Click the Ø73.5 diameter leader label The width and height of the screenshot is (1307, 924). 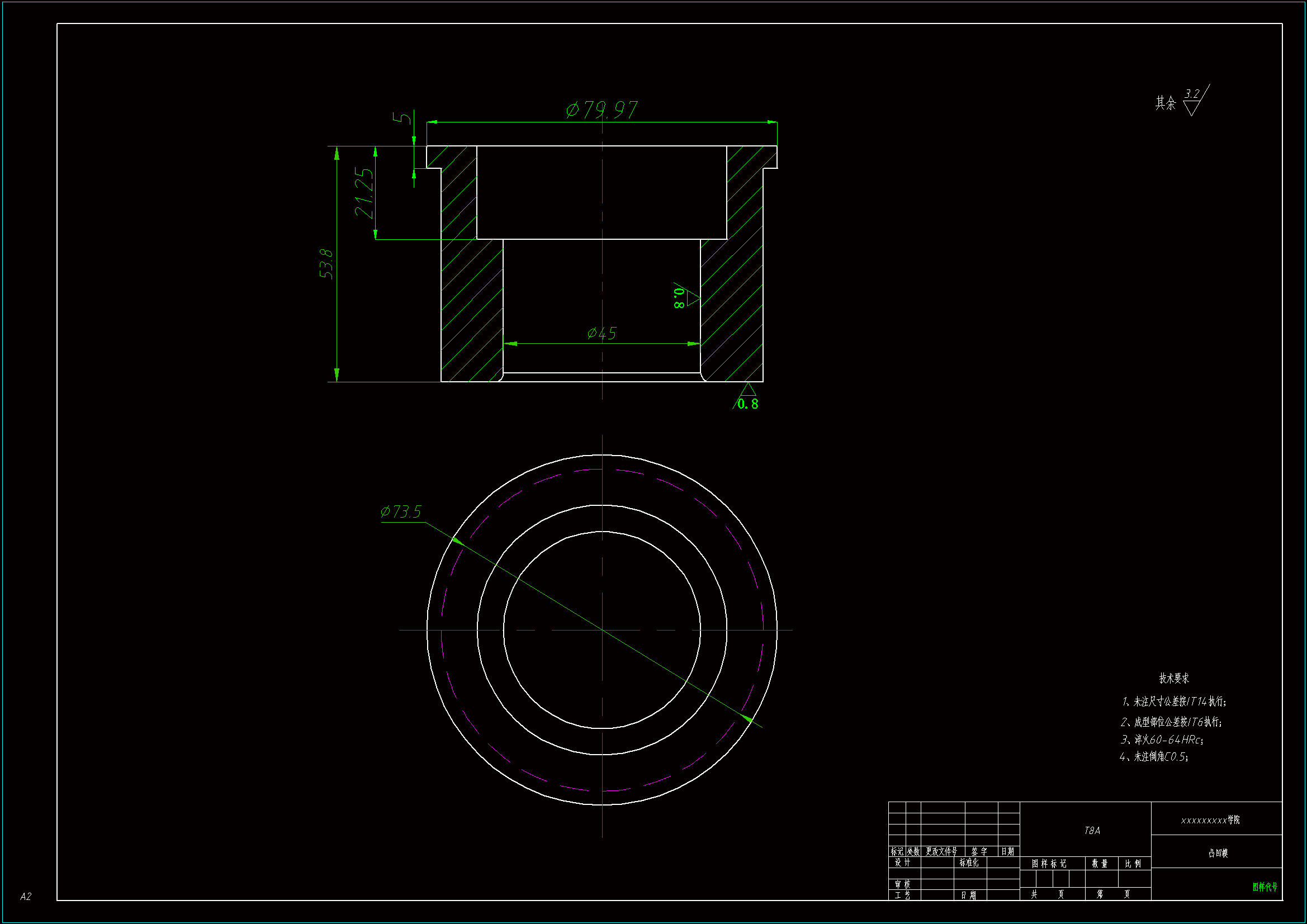401,512
